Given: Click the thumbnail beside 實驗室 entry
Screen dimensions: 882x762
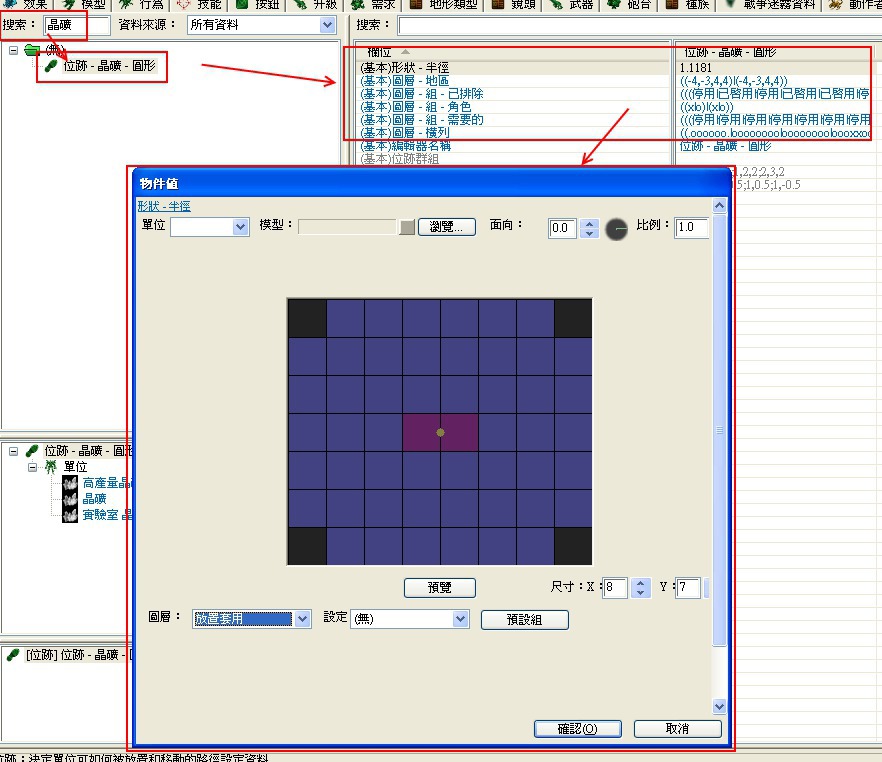Looking at the screenshot, I should 70,515.
